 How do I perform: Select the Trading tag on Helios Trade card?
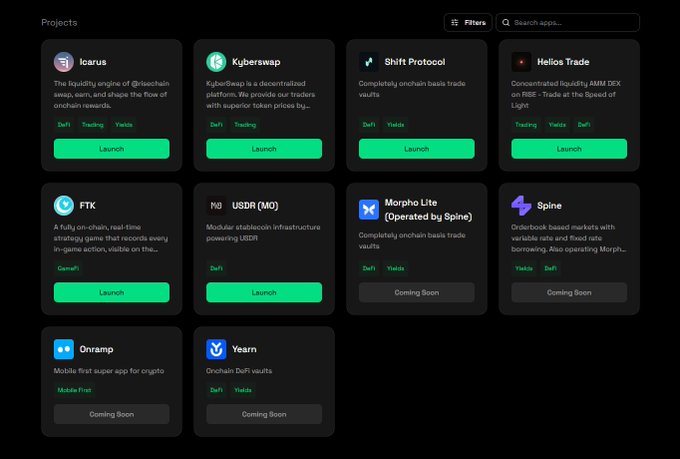click(526, 125)
